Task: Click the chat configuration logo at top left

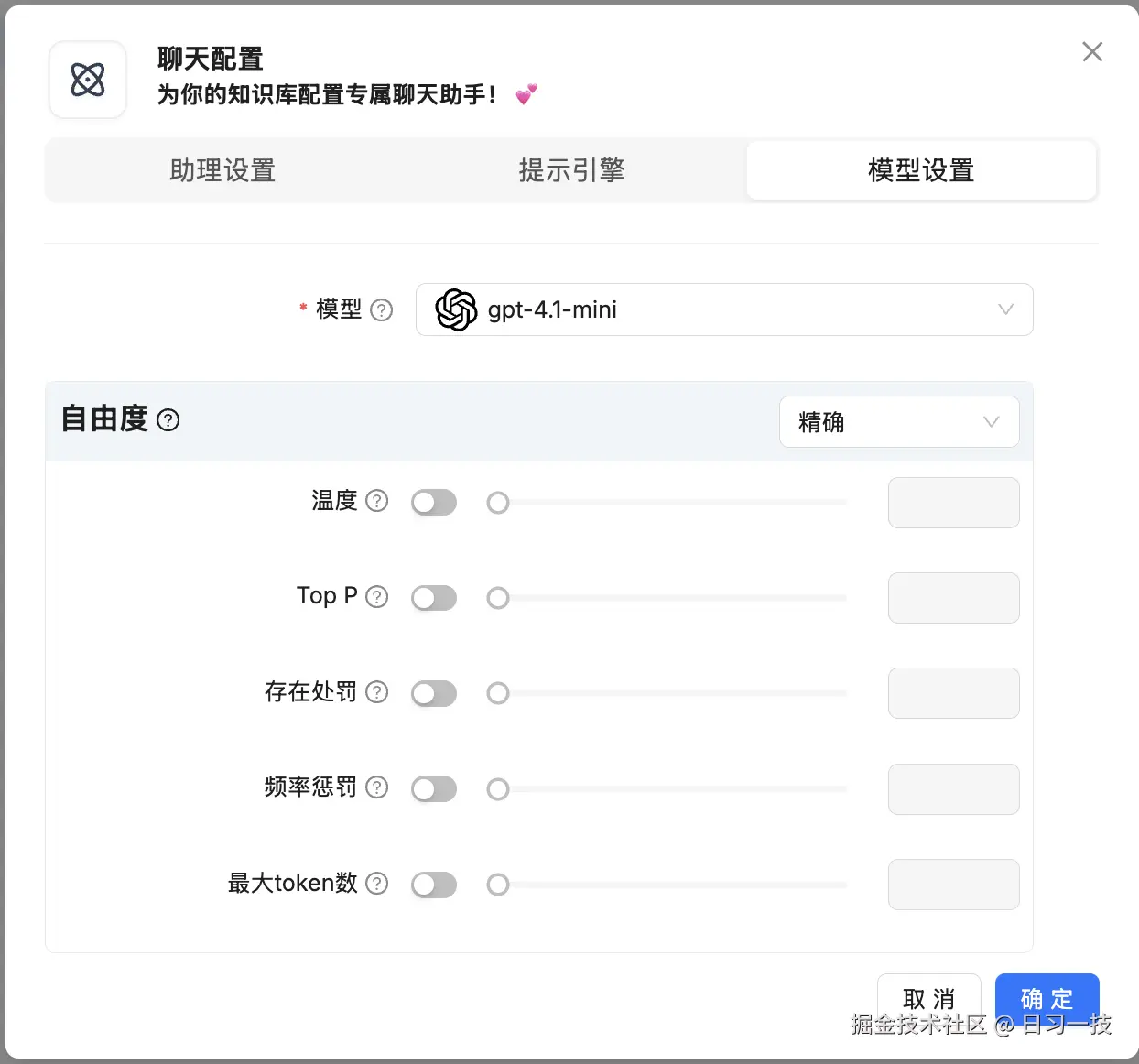Action: pyautogui.click(x=87, y=80)
